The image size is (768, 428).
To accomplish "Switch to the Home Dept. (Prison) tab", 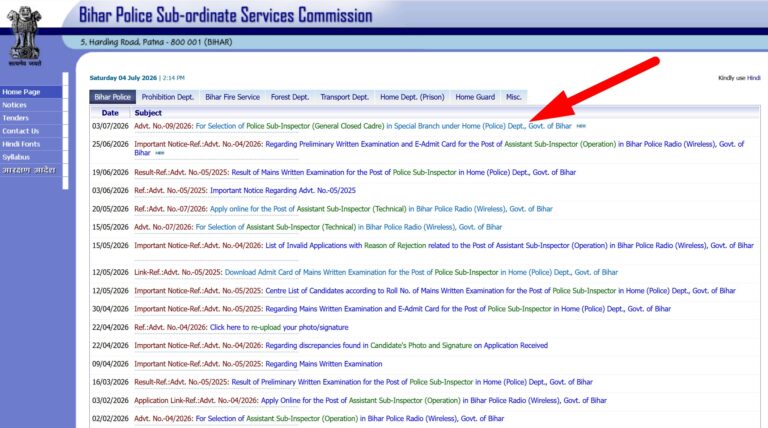I will click(x=412, y=97).
